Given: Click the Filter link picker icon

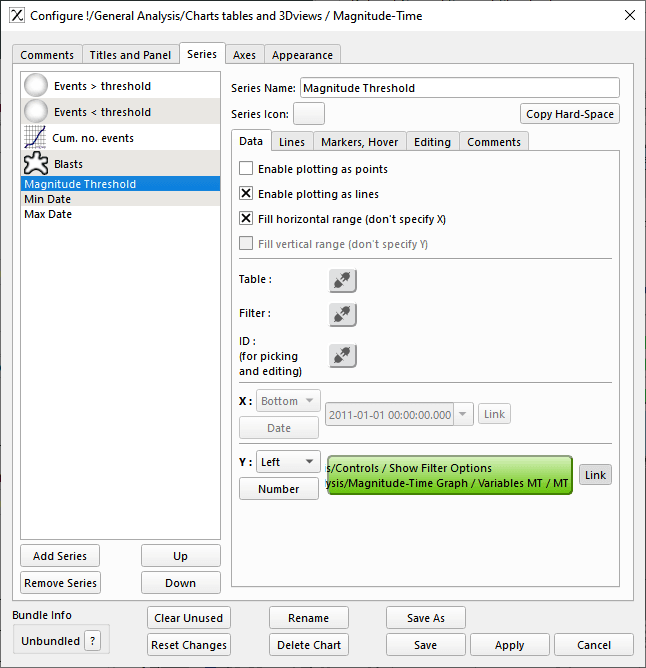Looking at the screenshot, I should tap(343, 315).
